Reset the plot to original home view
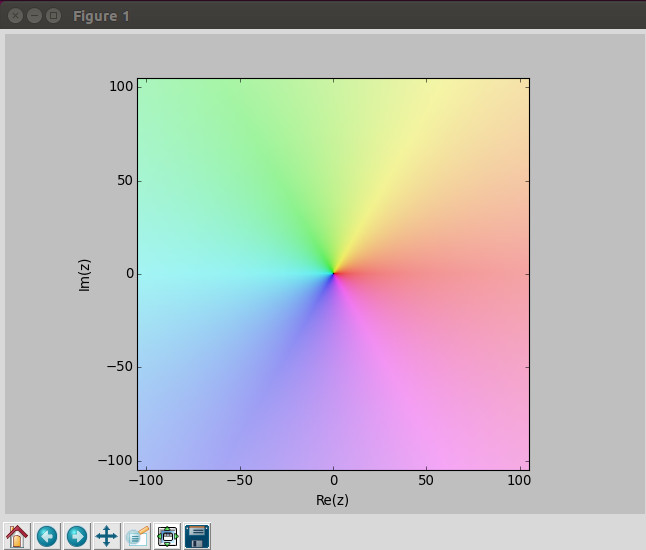This screenshot has width=646, height=550. click(x=17, y=536)
